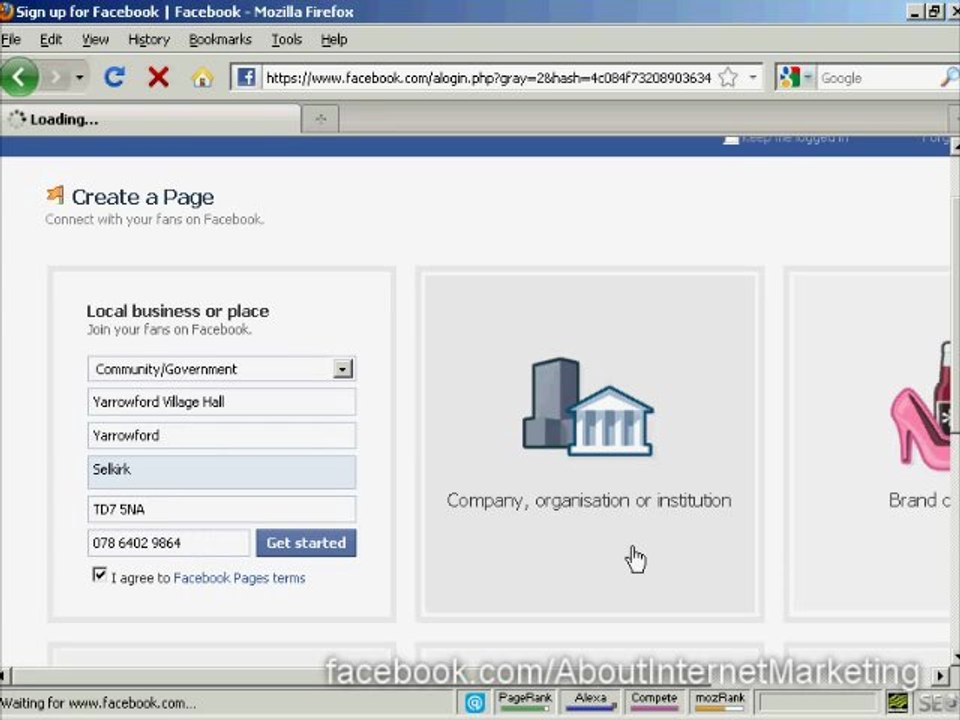Viewport: 960px width, 720px height.
Task: Click the URL address field
Action: pos(488,78)
